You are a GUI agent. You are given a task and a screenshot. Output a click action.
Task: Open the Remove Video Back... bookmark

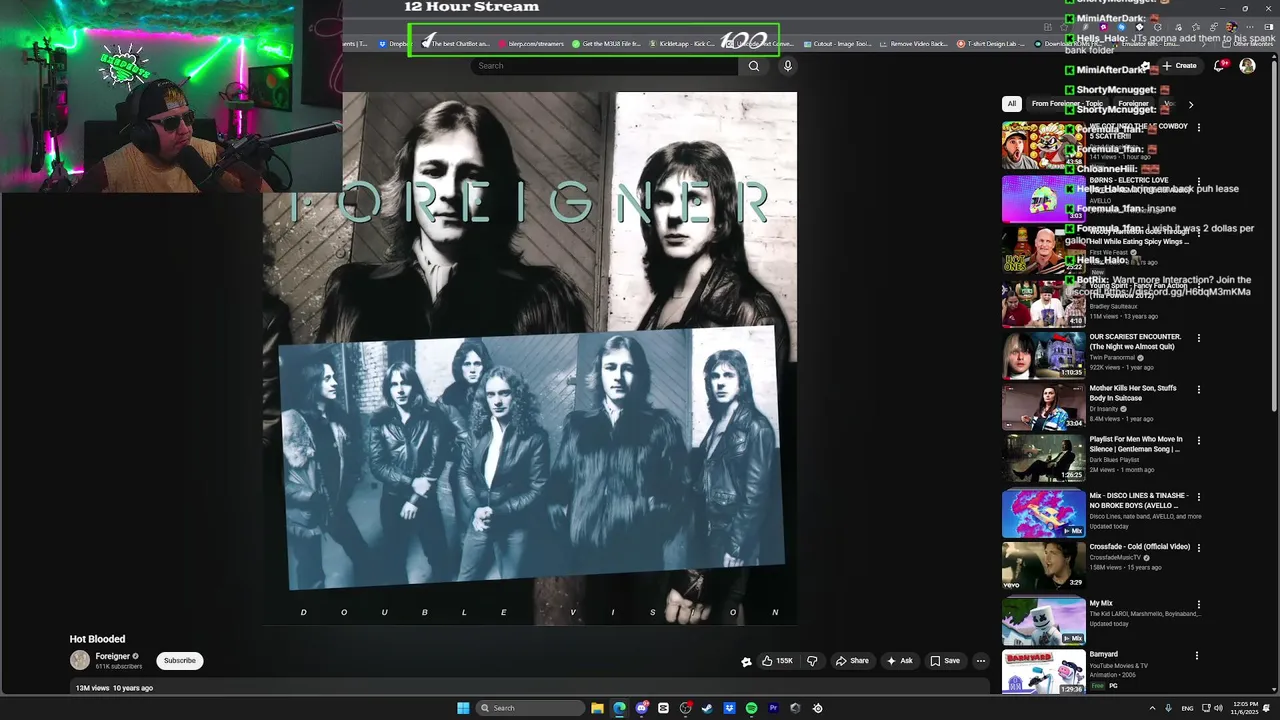click(x=913, y=44)
